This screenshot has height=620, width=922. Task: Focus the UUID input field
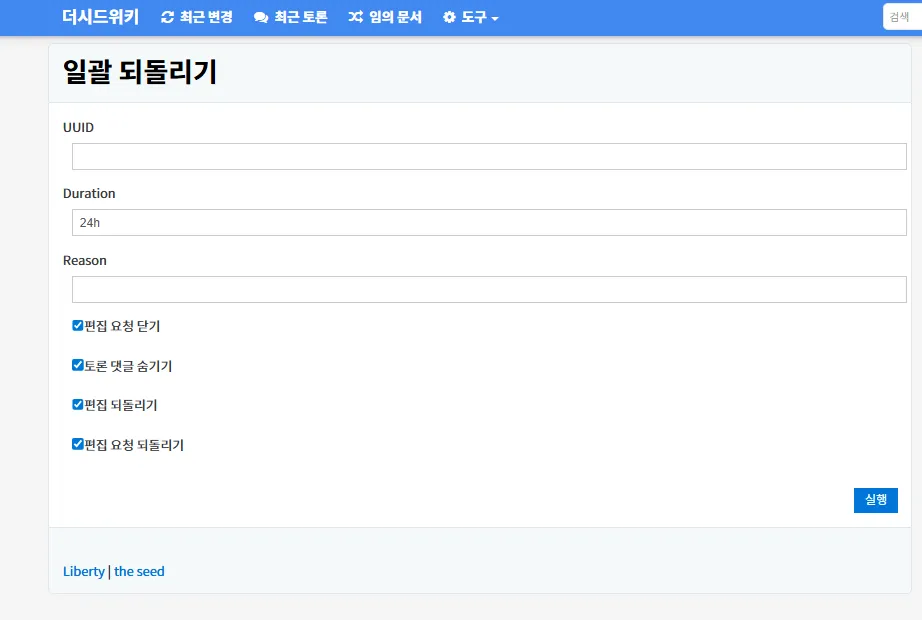[487, 156]
